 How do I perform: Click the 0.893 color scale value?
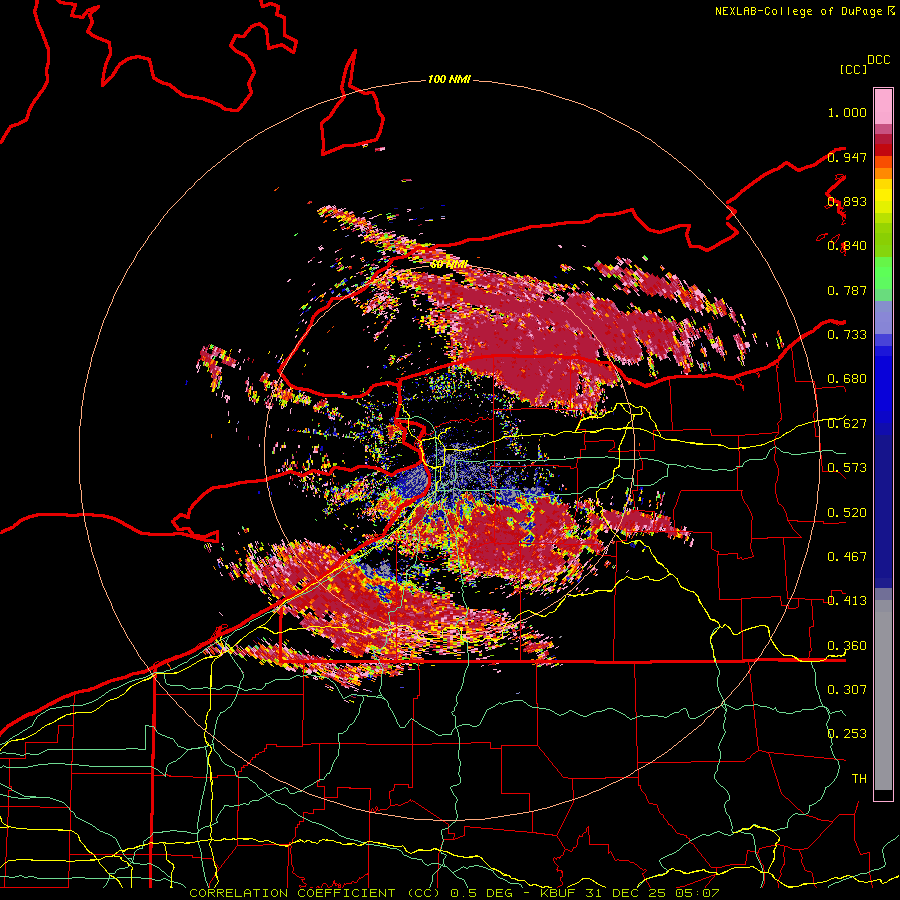click(847, 201)
